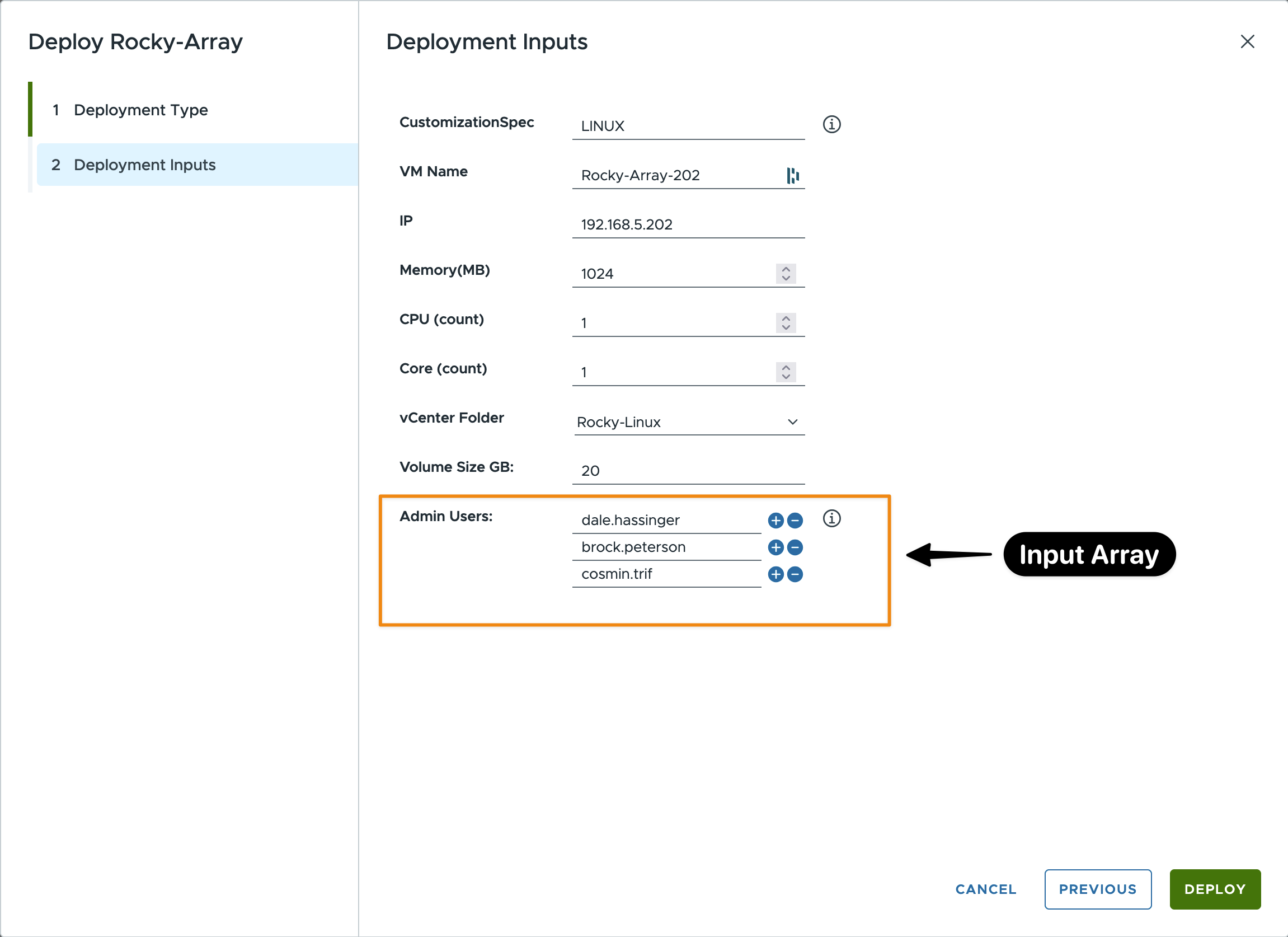Click the VM Name field's password manager icon
The width and height of the screenshot is (1288, 937).
[x=792, y=176]
